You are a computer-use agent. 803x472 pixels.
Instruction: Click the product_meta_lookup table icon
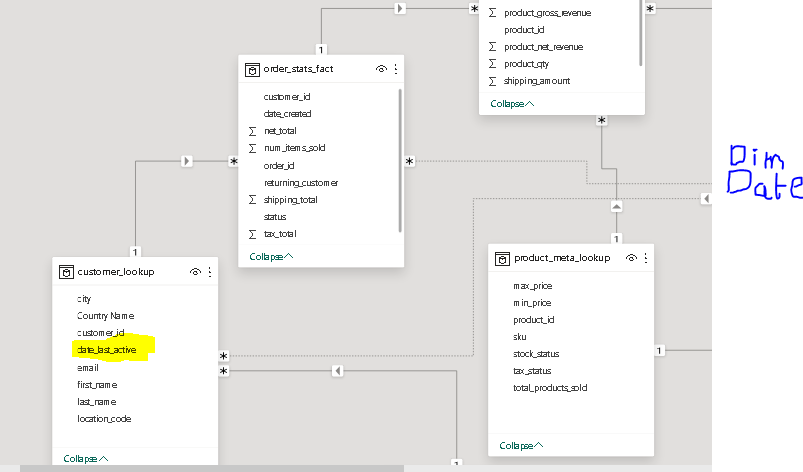[x=502, y=259]
